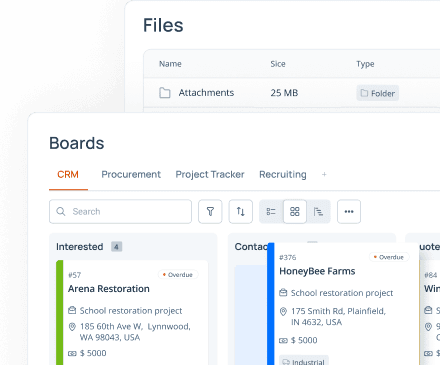Open the HoneyBee Farms card title
This screenshot has height=365, width=440.
pos(317,271)
